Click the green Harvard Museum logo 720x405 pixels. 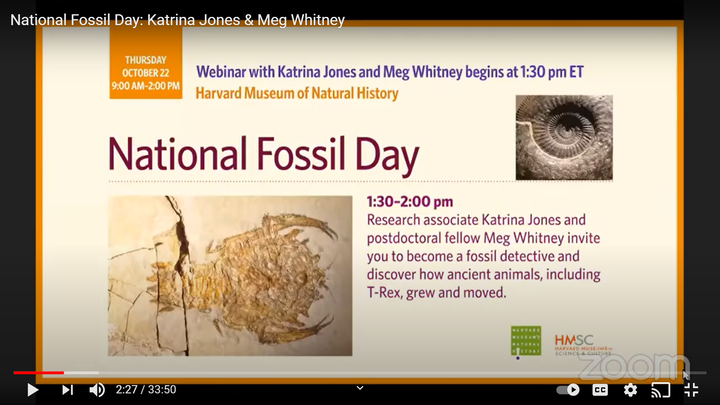(526, 341)
